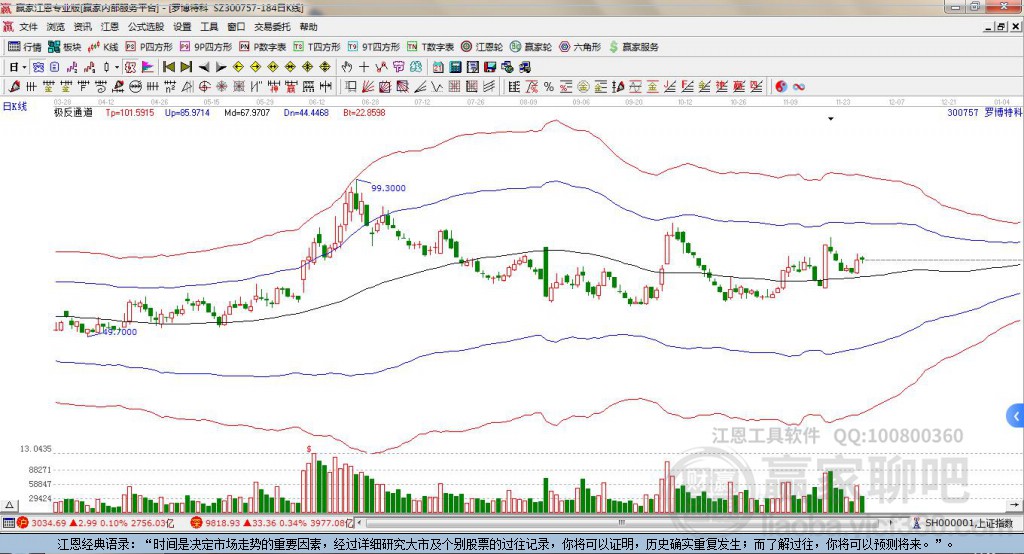Open the 帮助 menu
Viewport: 1024px width, 554px height.
308,27
